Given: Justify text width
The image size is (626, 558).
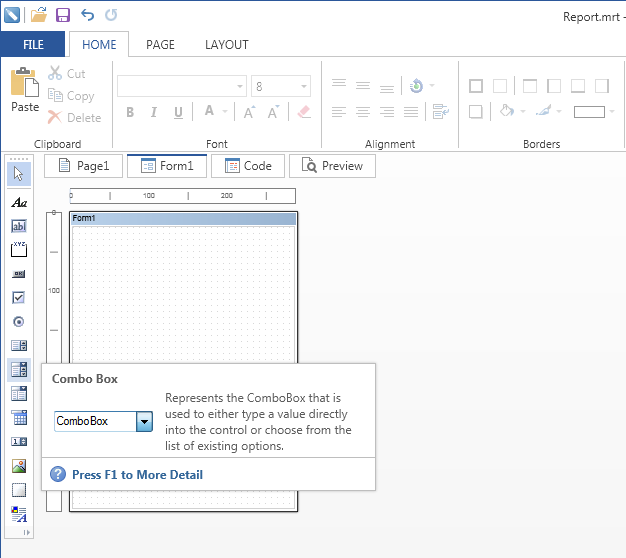Looking at the screenshot, I should point(411,112).
